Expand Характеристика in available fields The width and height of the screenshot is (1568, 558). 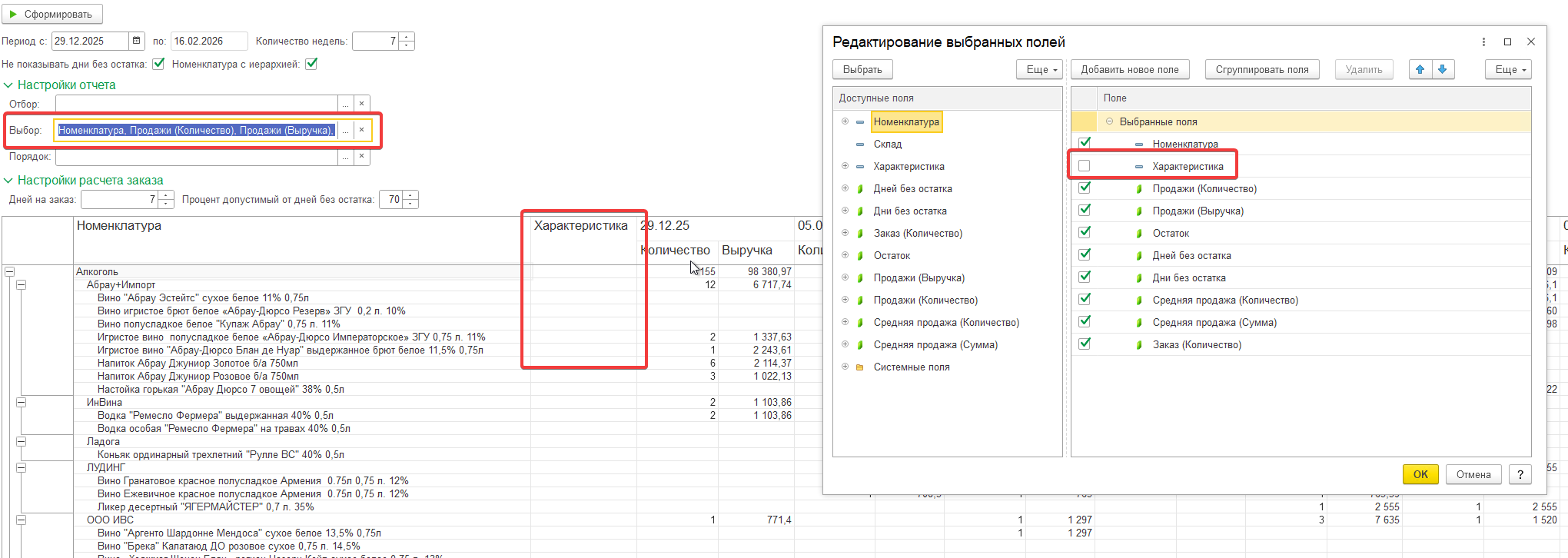(x=845, y=166)
